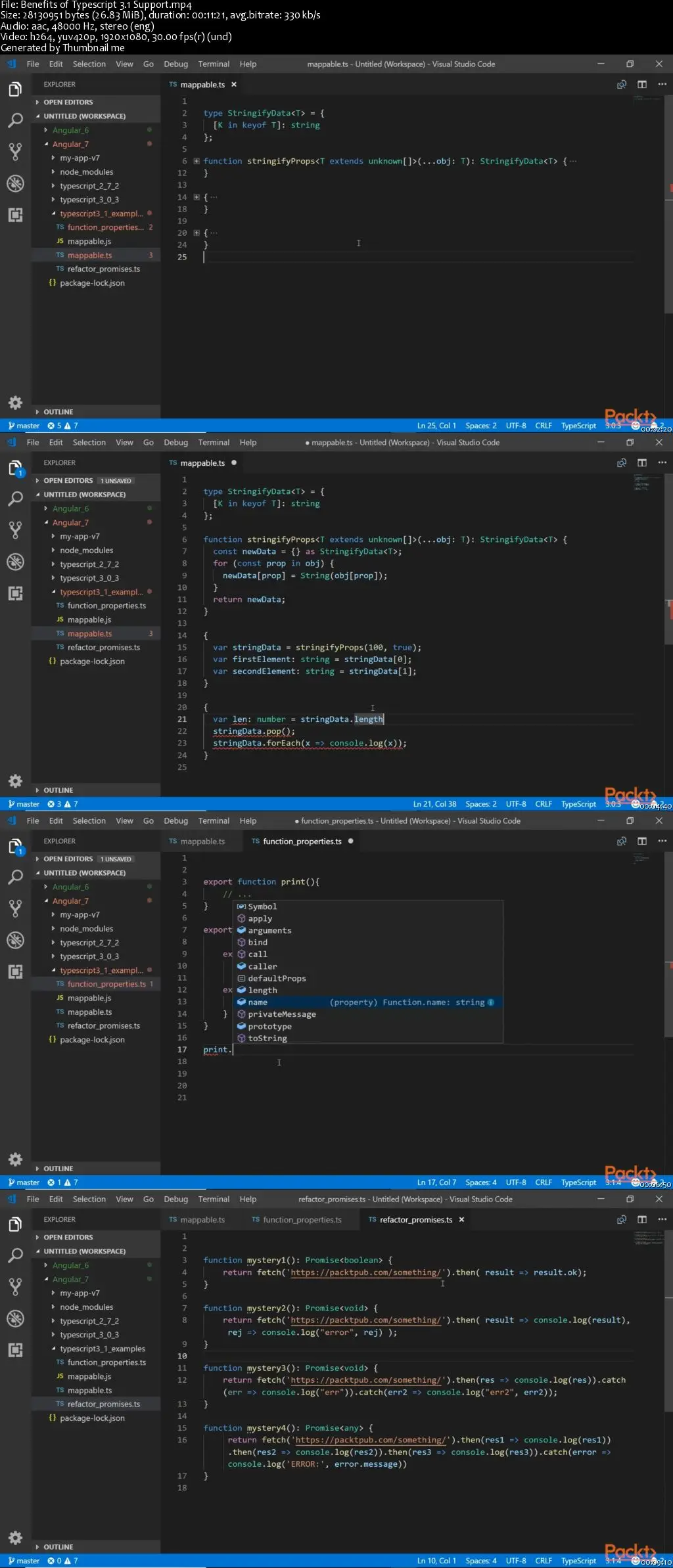Viewport: 673px width, 1568px height.
Task: Open Manage gear in refactor_promises.ts window
Action: point(15,1538)
